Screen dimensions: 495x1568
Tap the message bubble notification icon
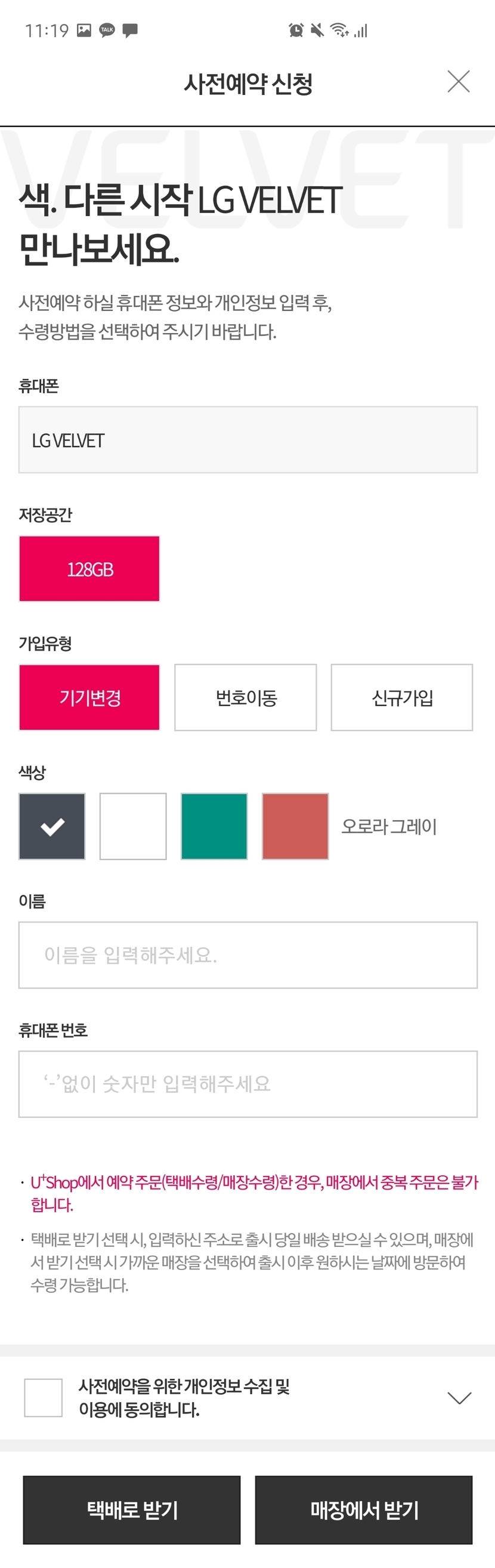130,30
